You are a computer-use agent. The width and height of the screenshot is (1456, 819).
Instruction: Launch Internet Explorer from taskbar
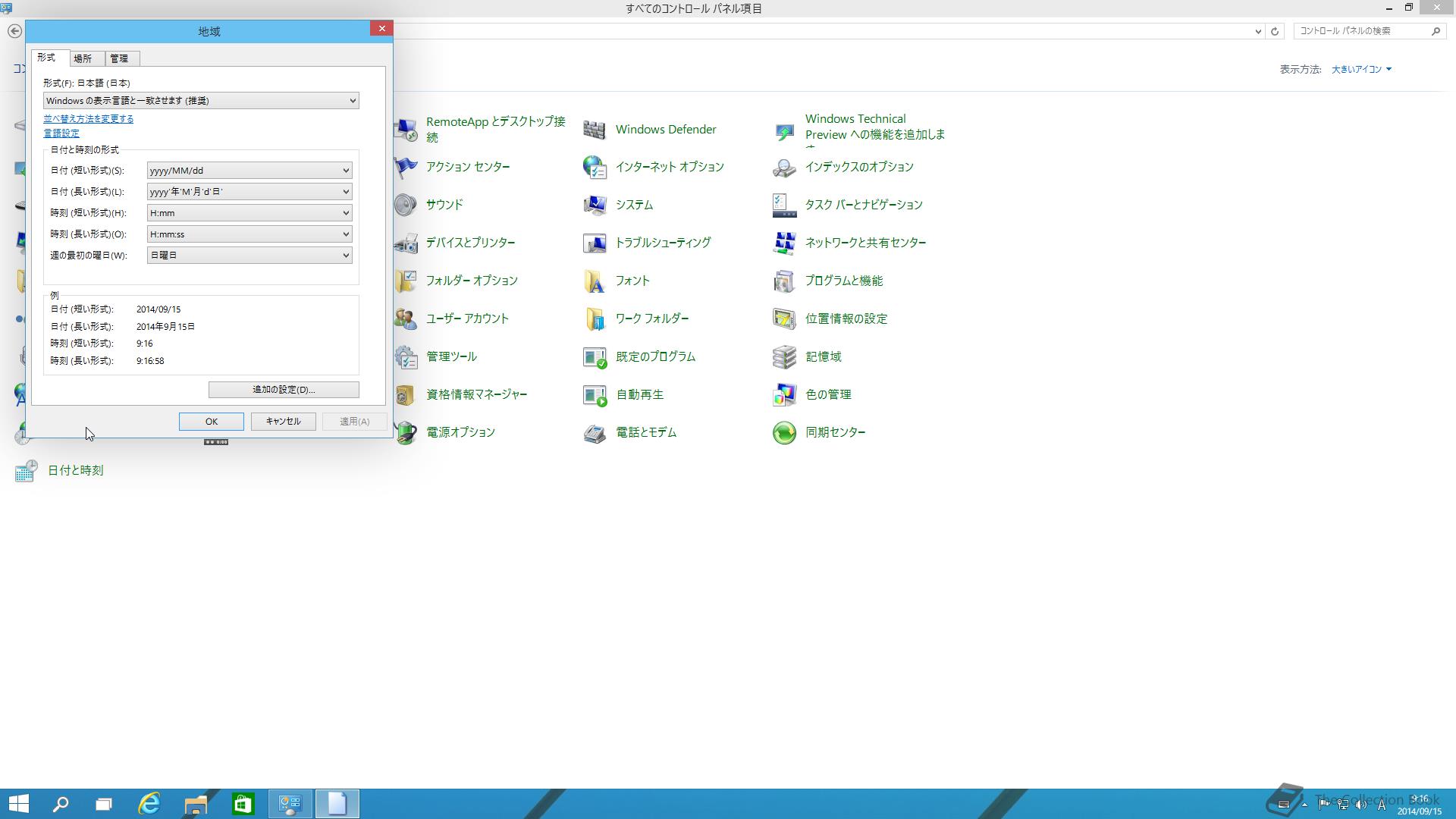click(x=149, y=804)
